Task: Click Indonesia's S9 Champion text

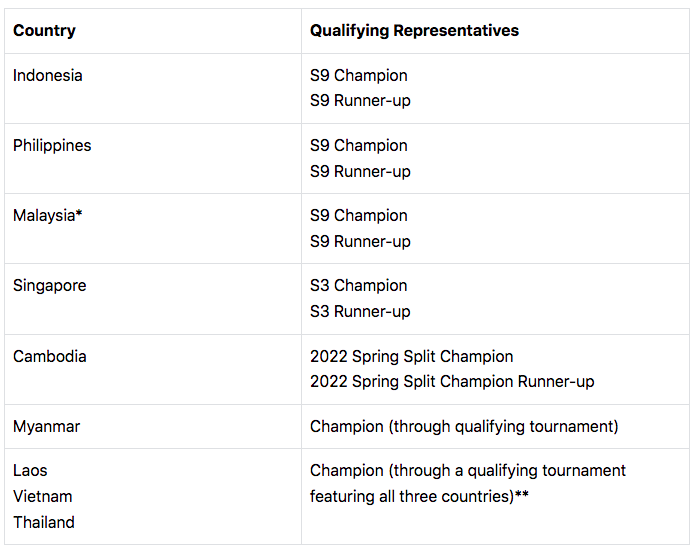Action: pos(358,75)
